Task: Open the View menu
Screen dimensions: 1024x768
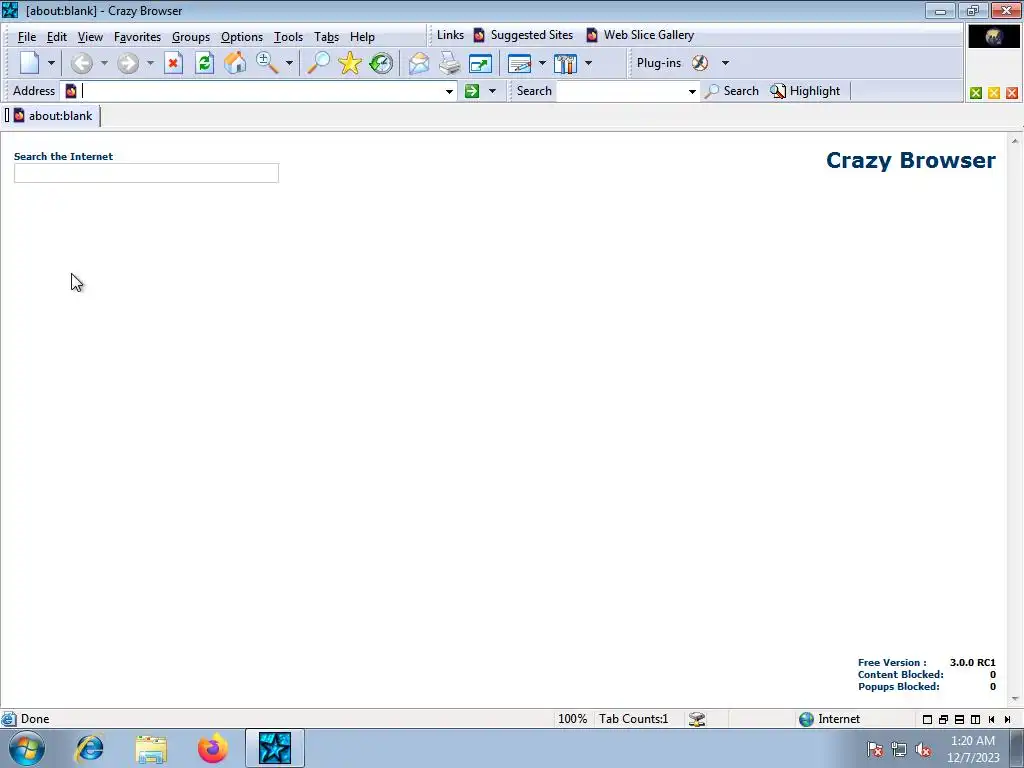Action: [x=90, y=37]
